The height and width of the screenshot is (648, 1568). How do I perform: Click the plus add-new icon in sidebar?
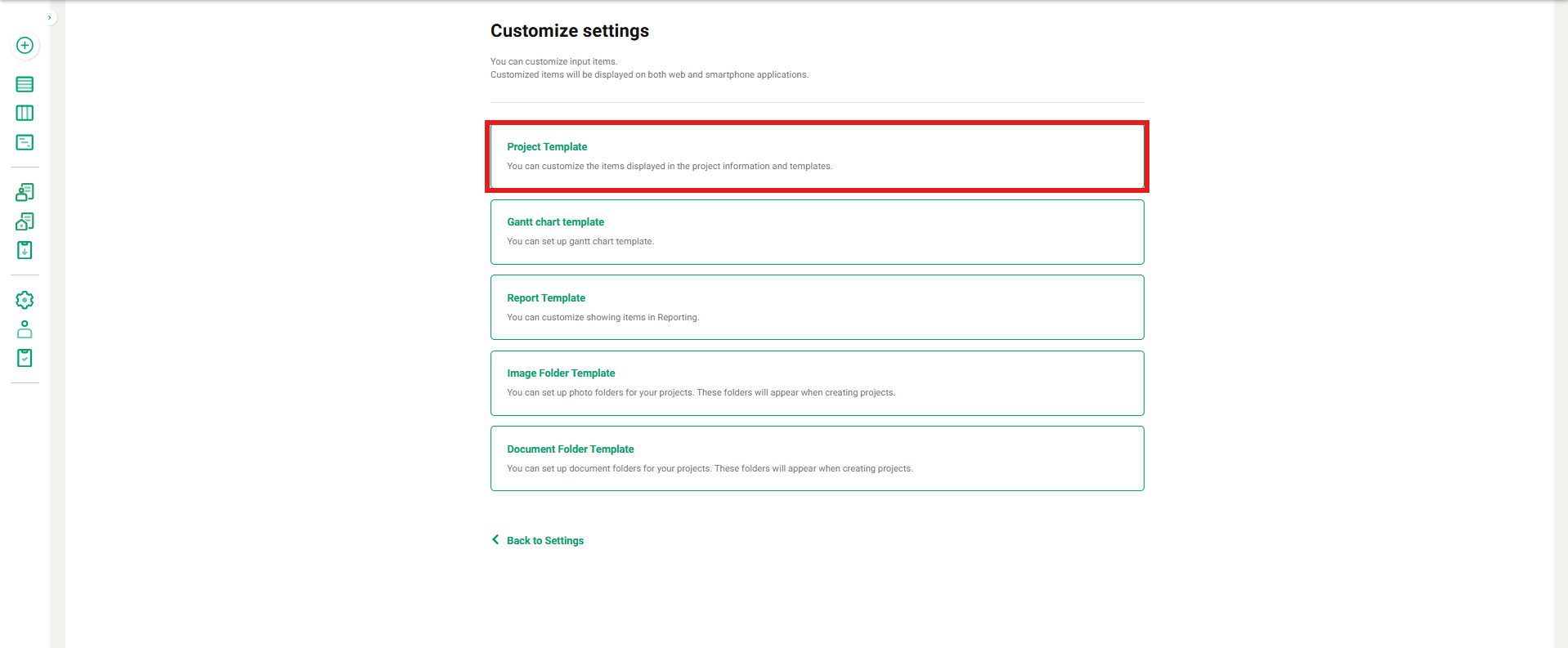point(25,46)
